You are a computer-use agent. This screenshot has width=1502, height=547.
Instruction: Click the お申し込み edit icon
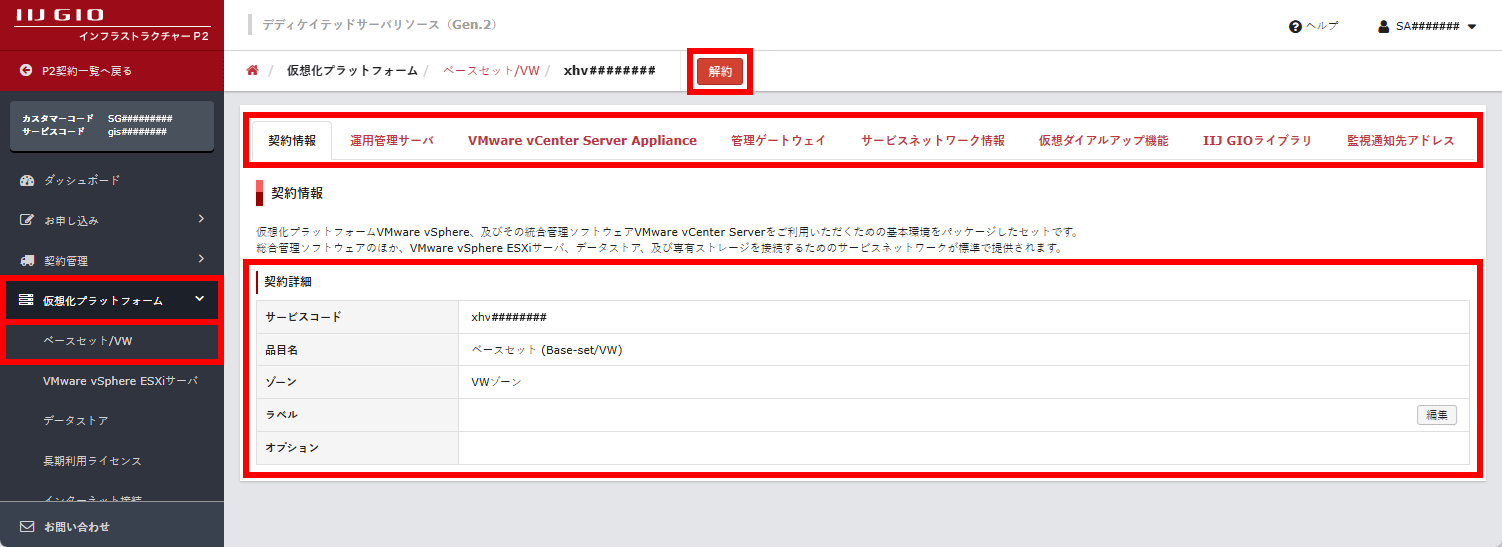27,220
